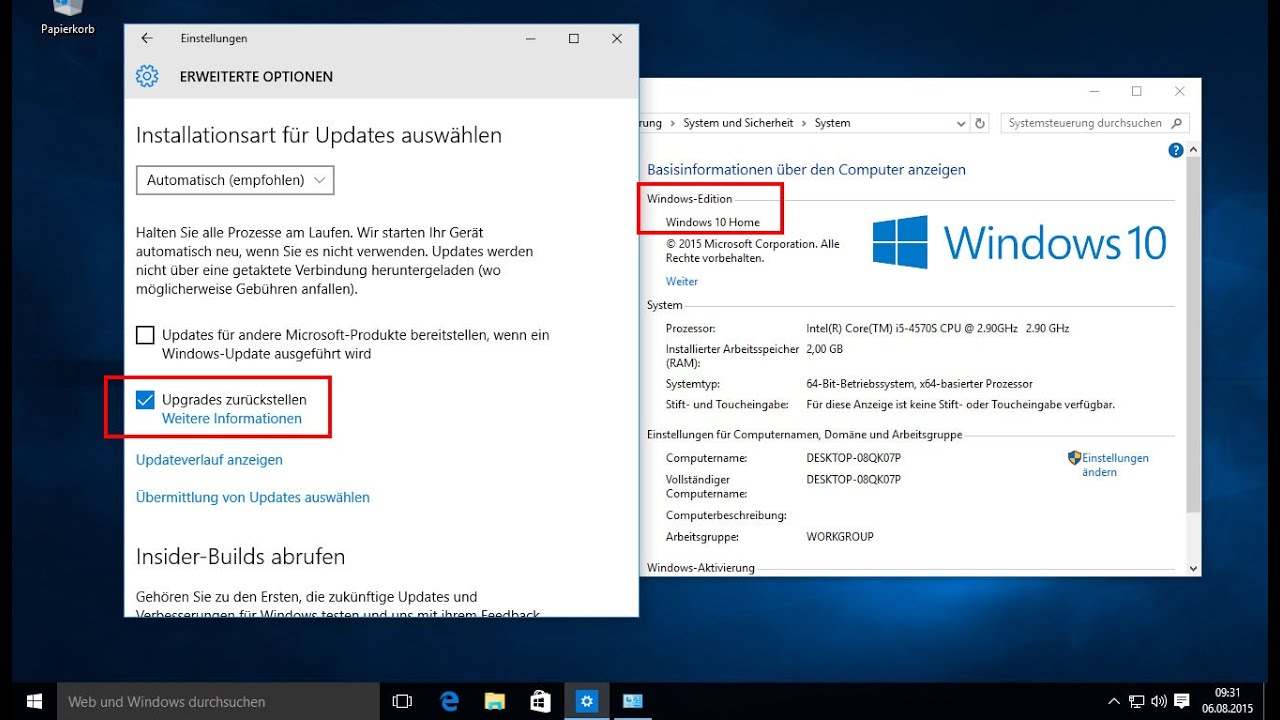The width and height of the screenshot is (1280, 720).
Task: Click the shield icon next to Einstellungen ändern
Action: point(1074,458)
